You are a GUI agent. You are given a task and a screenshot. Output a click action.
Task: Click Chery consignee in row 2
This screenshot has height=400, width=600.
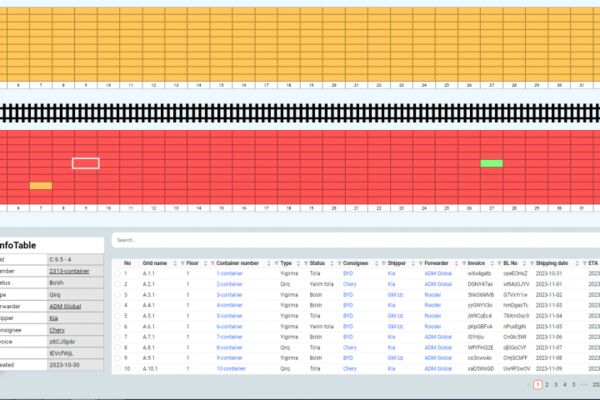point(350,284)
